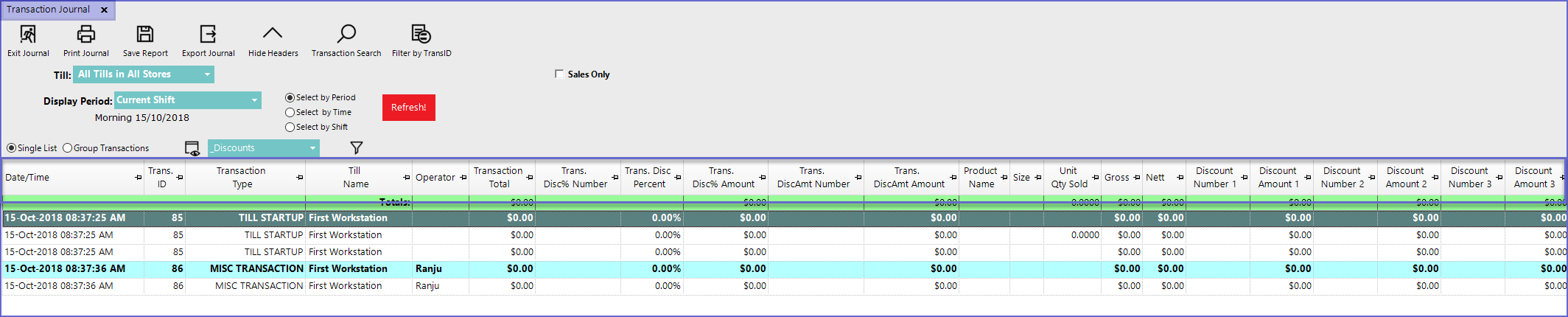Click the funnel filter icon
Image resolution: width=1568 pixels, height=317 pixels.
tap(357, 148)
